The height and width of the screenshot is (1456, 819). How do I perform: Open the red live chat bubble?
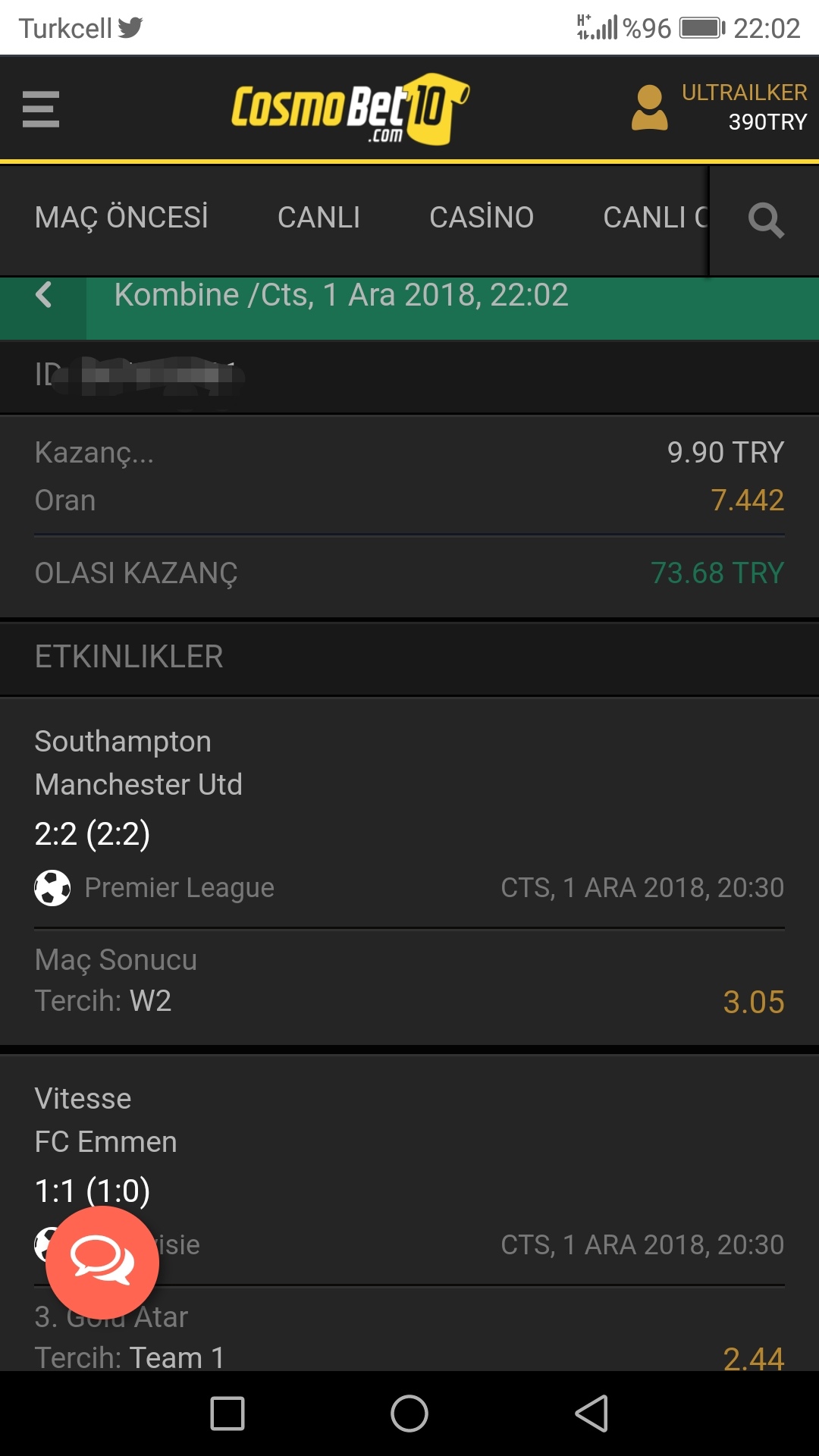click(x=102, y=1263)
